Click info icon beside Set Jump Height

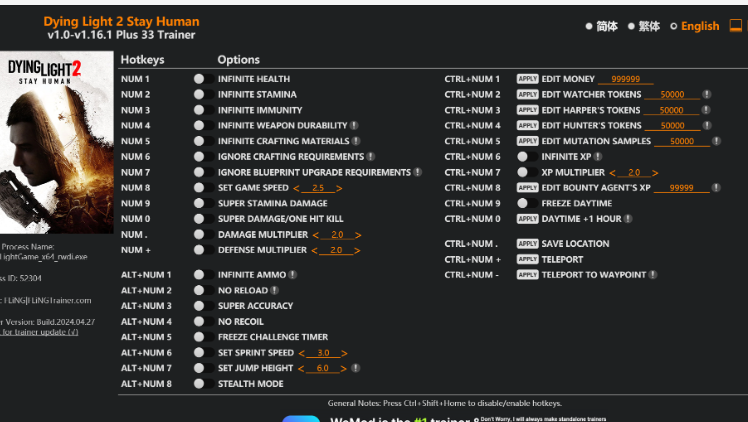[x=355, y=368]
